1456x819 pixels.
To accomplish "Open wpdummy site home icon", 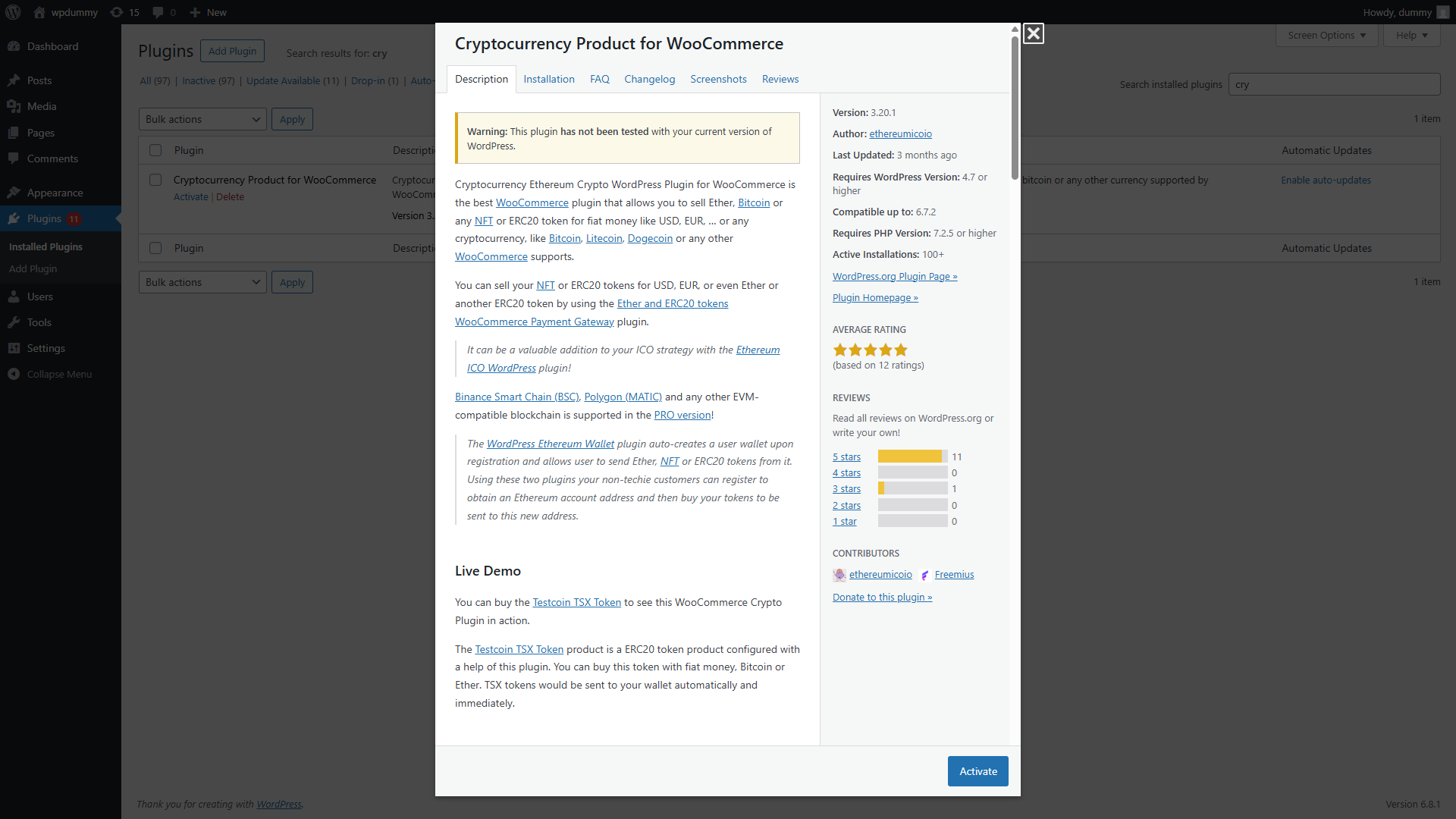I will click(x=39, y=12).
